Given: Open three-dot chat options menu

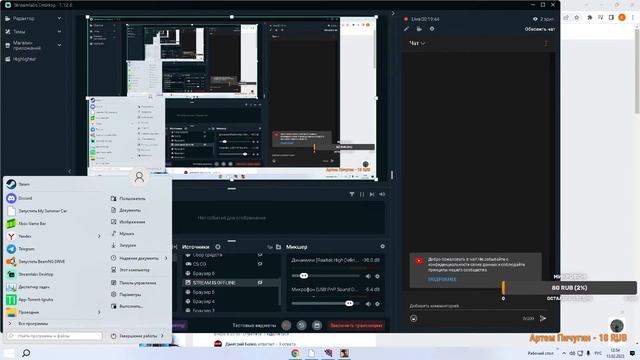Looking at the screenshot, I should [546, 43].
